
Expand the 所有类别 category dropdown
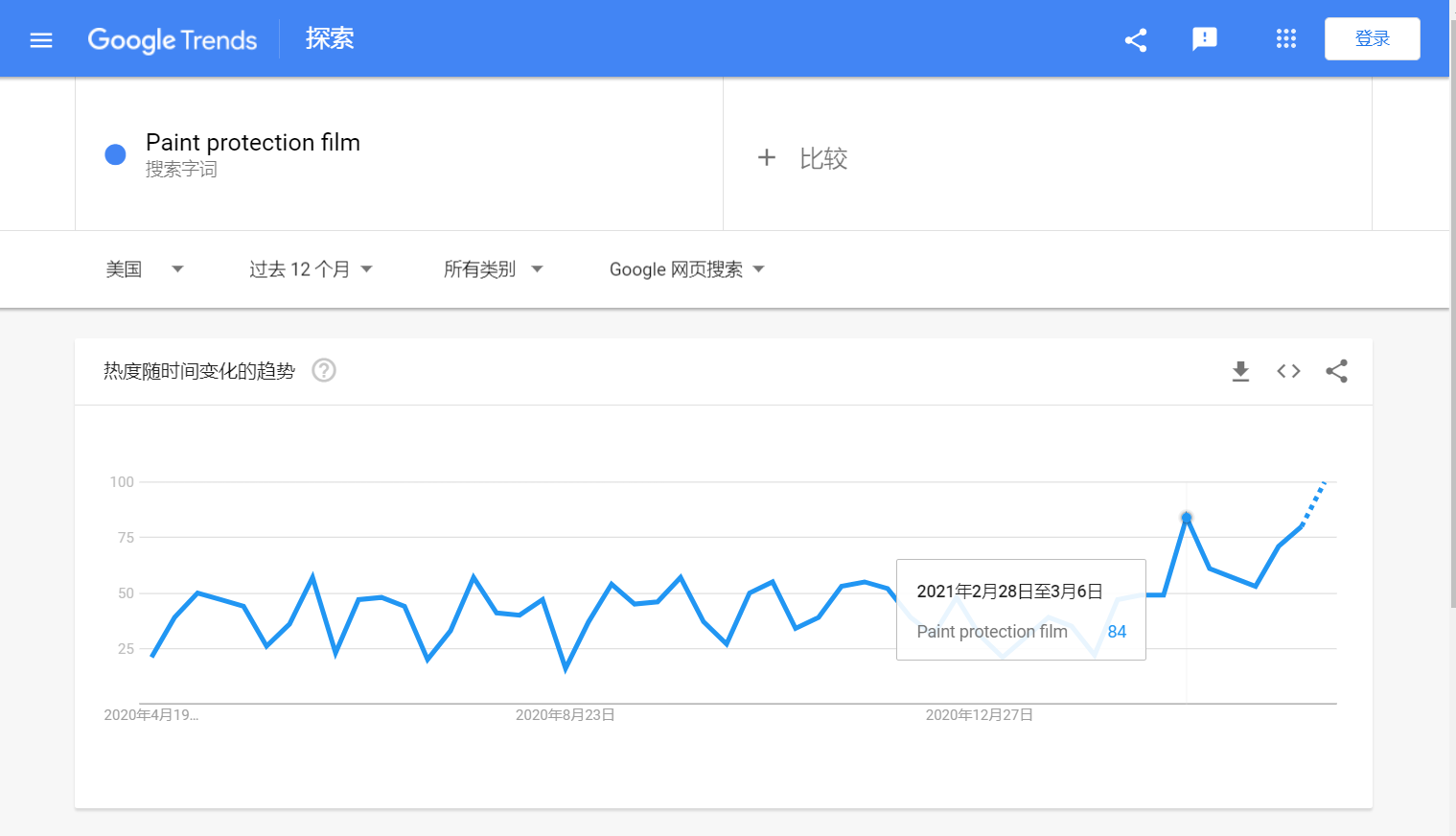coord(493,269)
